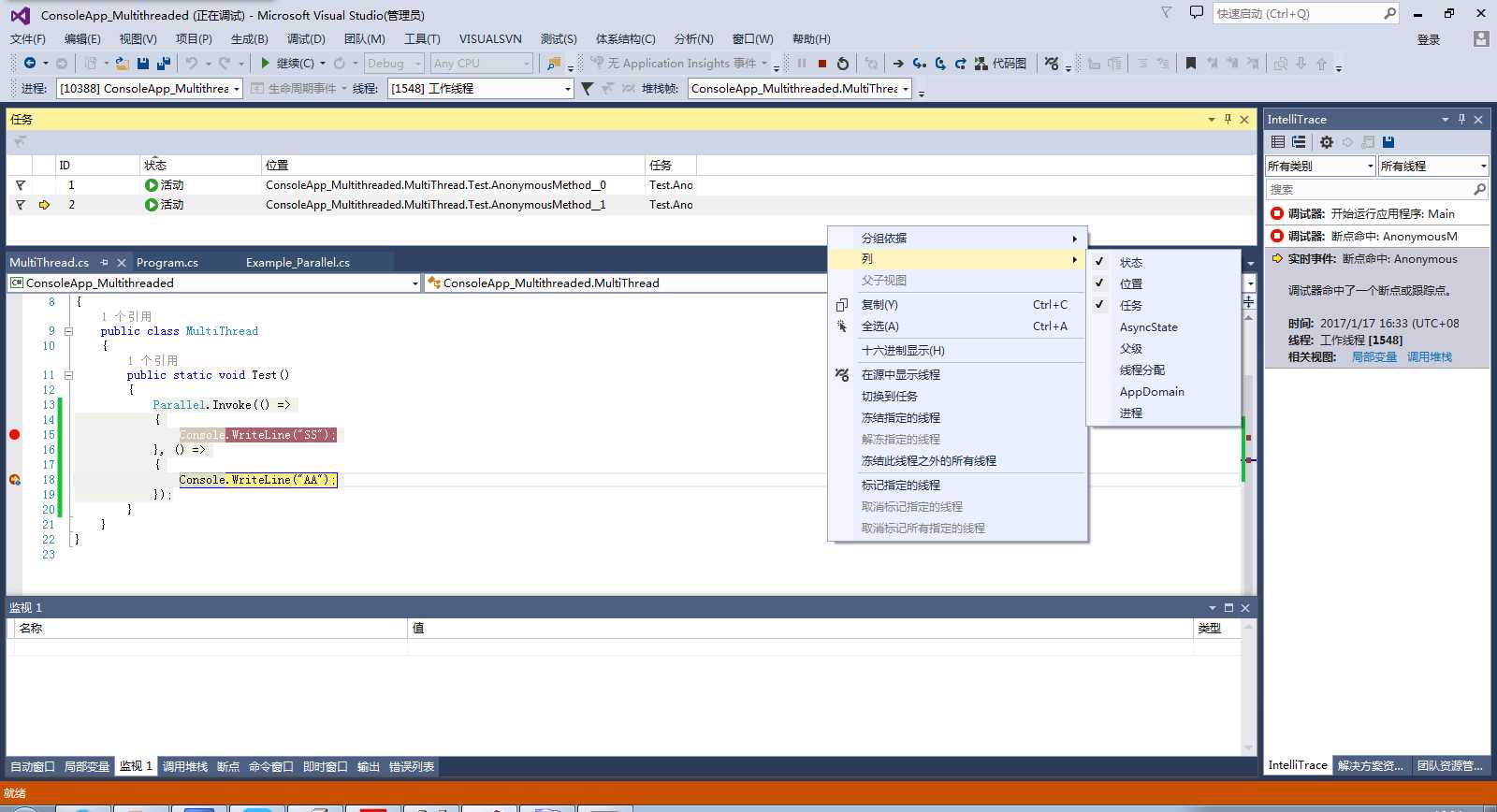This screenshot has height=812, width=1497.
Task: Toggle bookmark with the bookmark icon
Action: (x=1191, y=64)
